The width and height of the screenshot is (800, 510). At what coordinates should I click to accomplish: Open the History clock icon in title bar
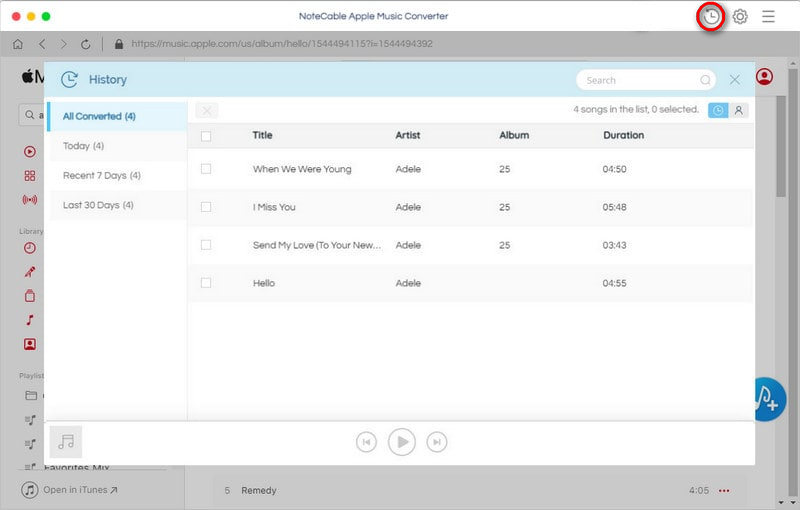click(x=711, y=17)
